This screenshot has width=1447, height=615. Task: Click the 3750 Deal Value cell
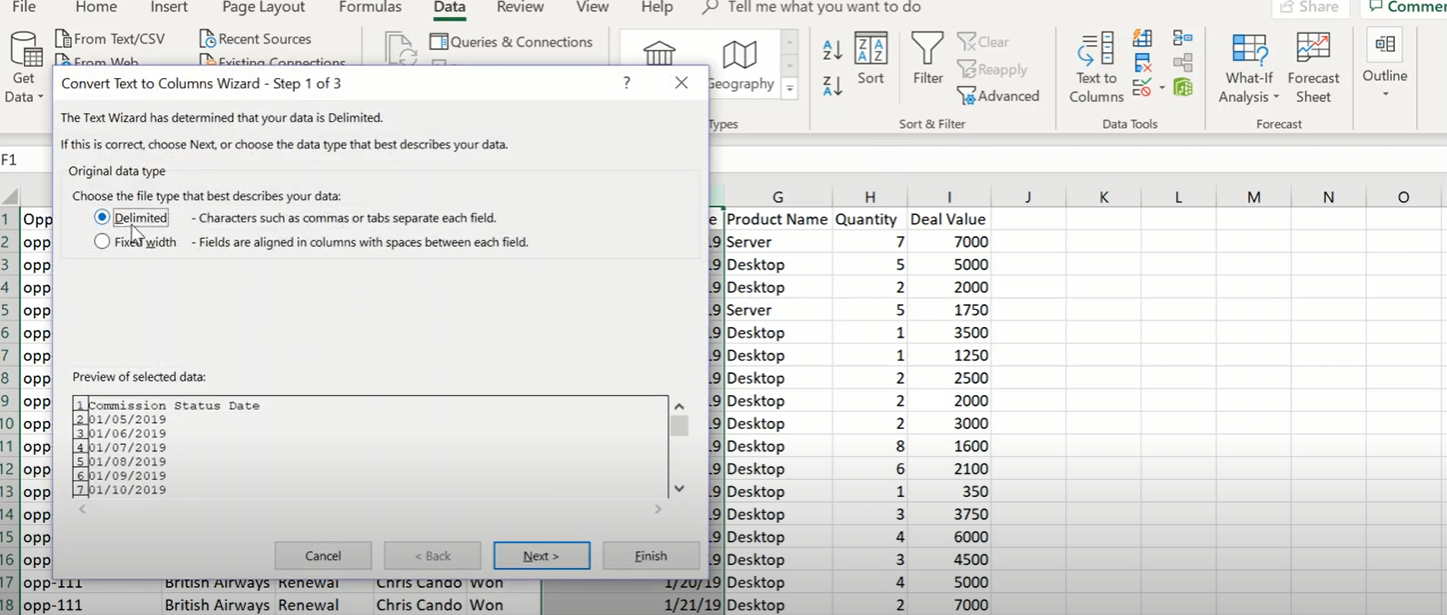(x=949, y=514)
